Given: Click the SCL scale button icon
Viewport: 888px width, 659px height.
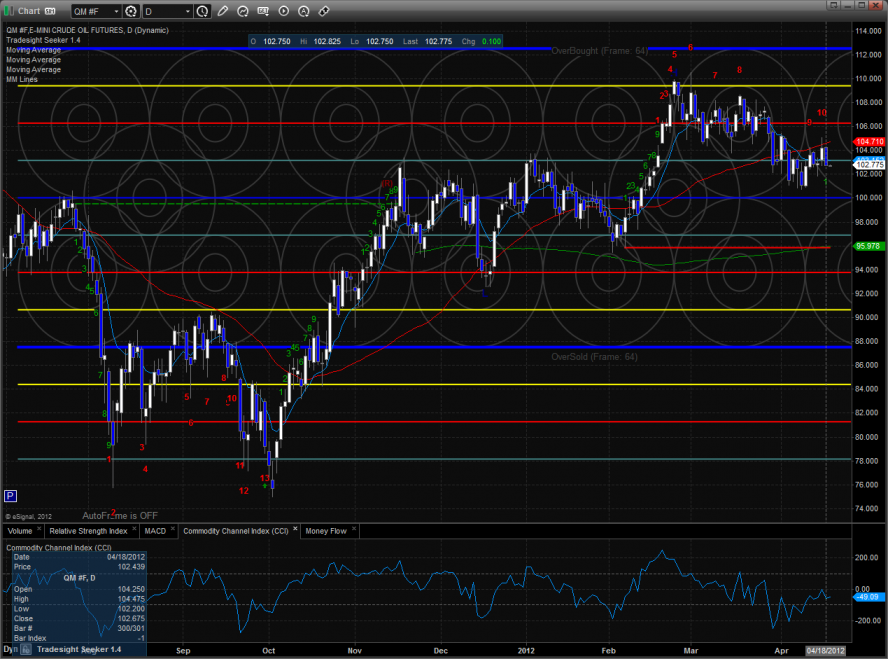Looking at the screenshot, I should click(x=263, y=12).
